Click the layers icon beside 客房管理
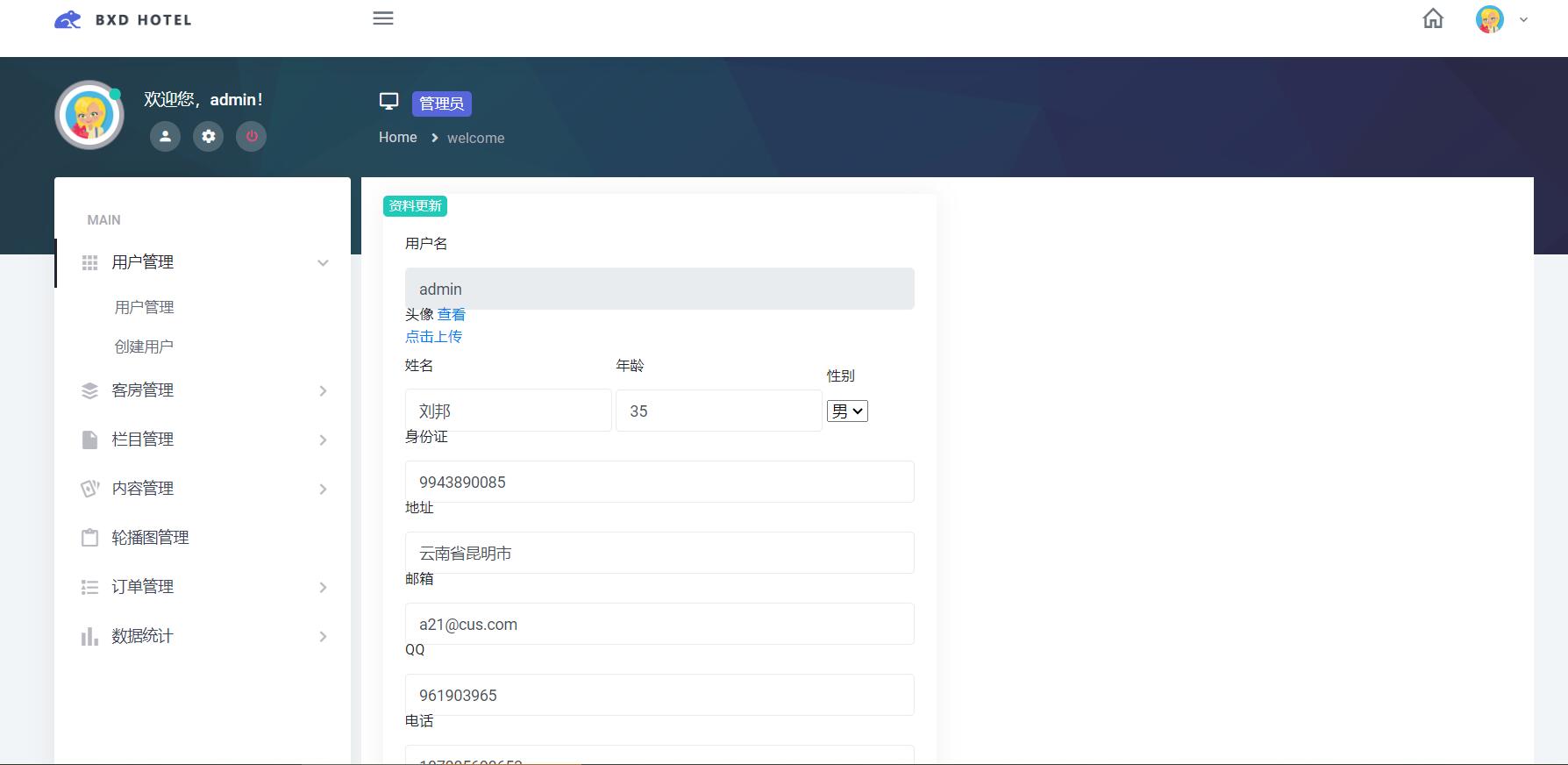Viewport: 1568px width, 765px height. 89,390
